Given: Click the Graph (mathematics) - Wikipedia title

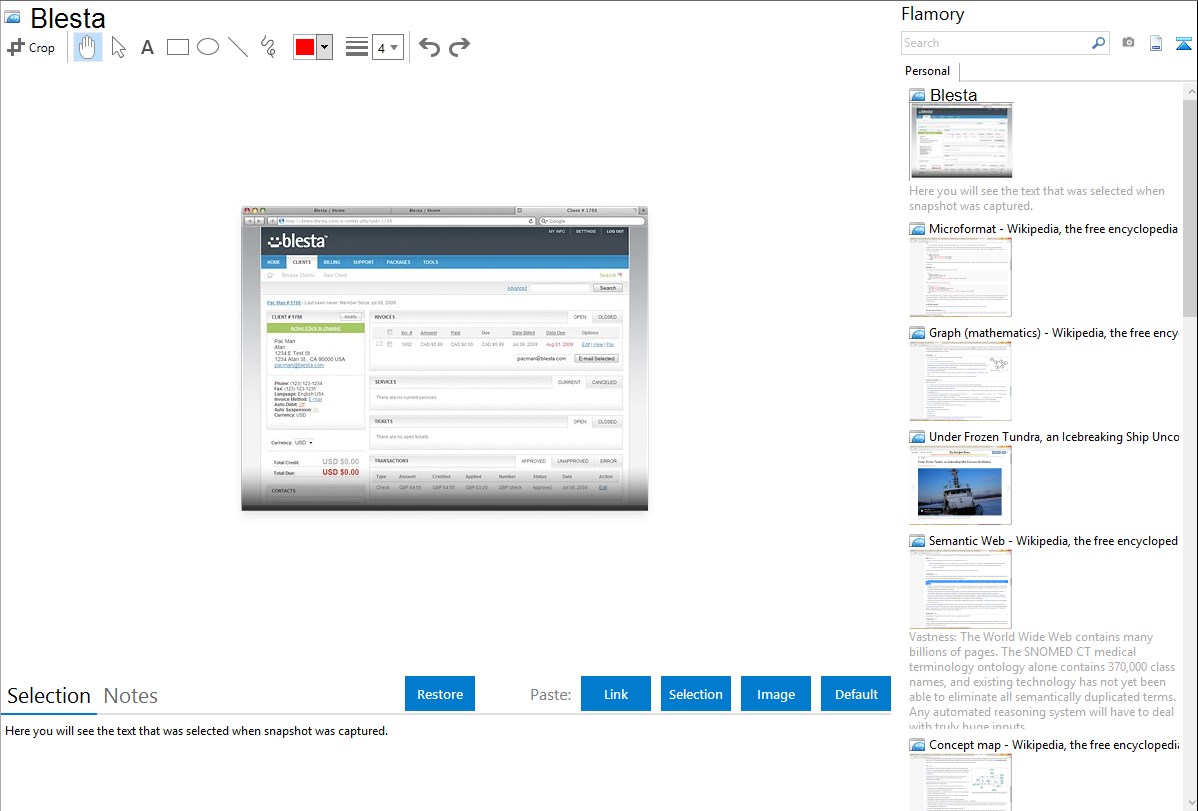Looking at the screenshot, I should [x=1053, y=333].
